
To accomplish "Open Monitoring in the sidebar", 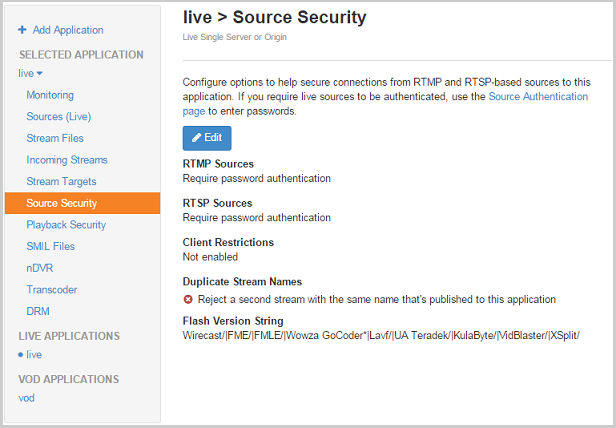I will pyautogui.click(x=50, y=95).
